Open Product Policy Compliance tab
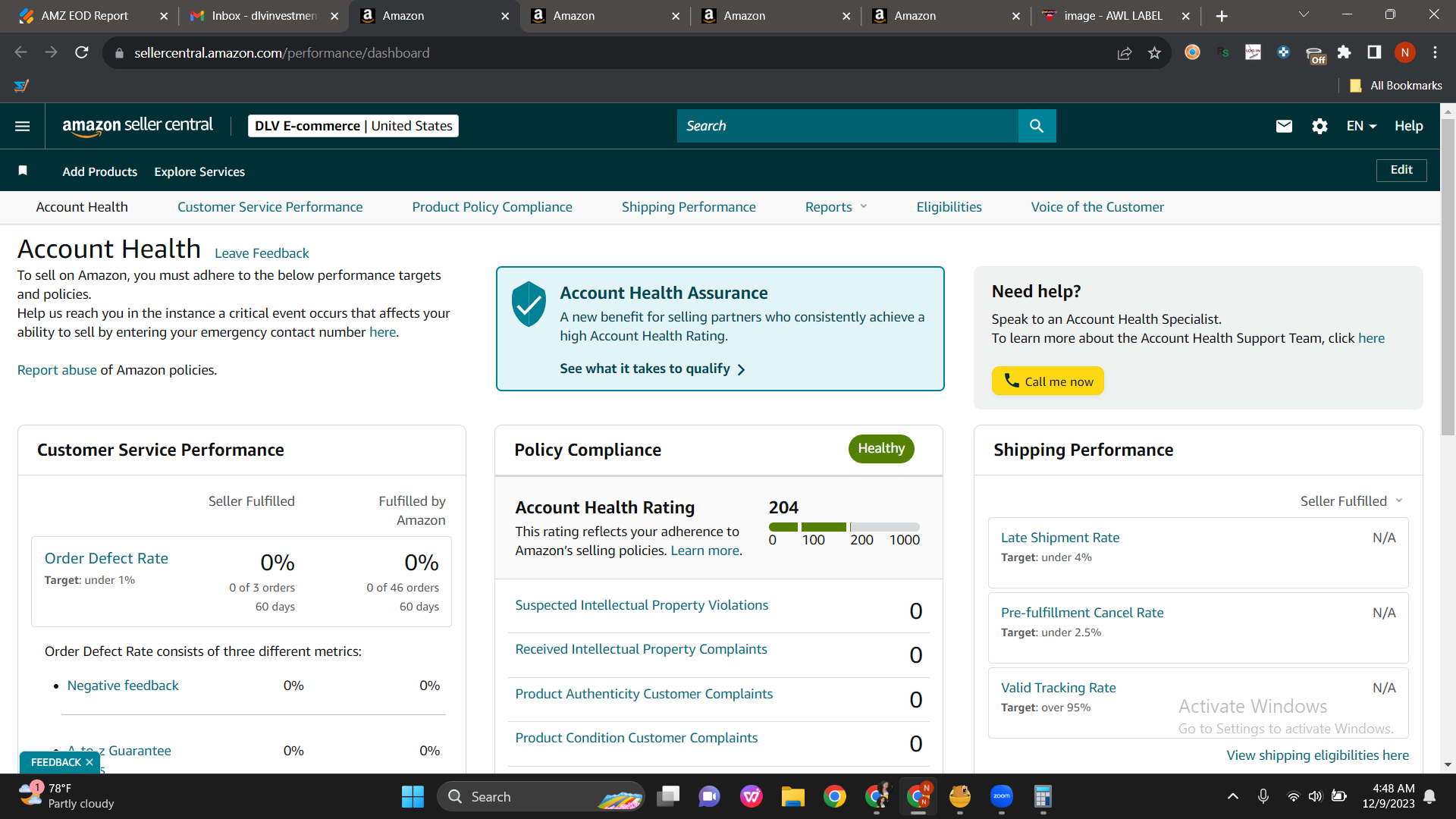 pos(492,207)
